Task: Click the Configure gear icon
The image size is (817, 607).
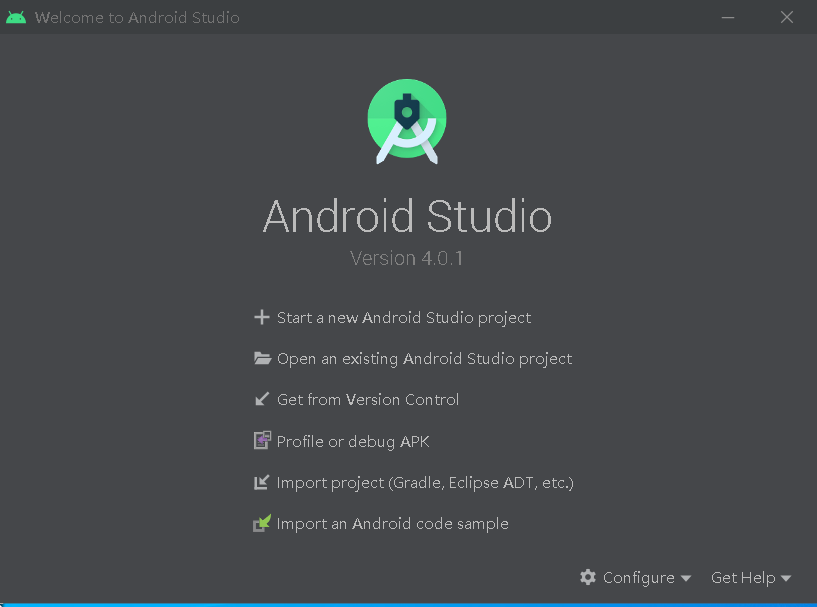Action: [x=588, y=577]
